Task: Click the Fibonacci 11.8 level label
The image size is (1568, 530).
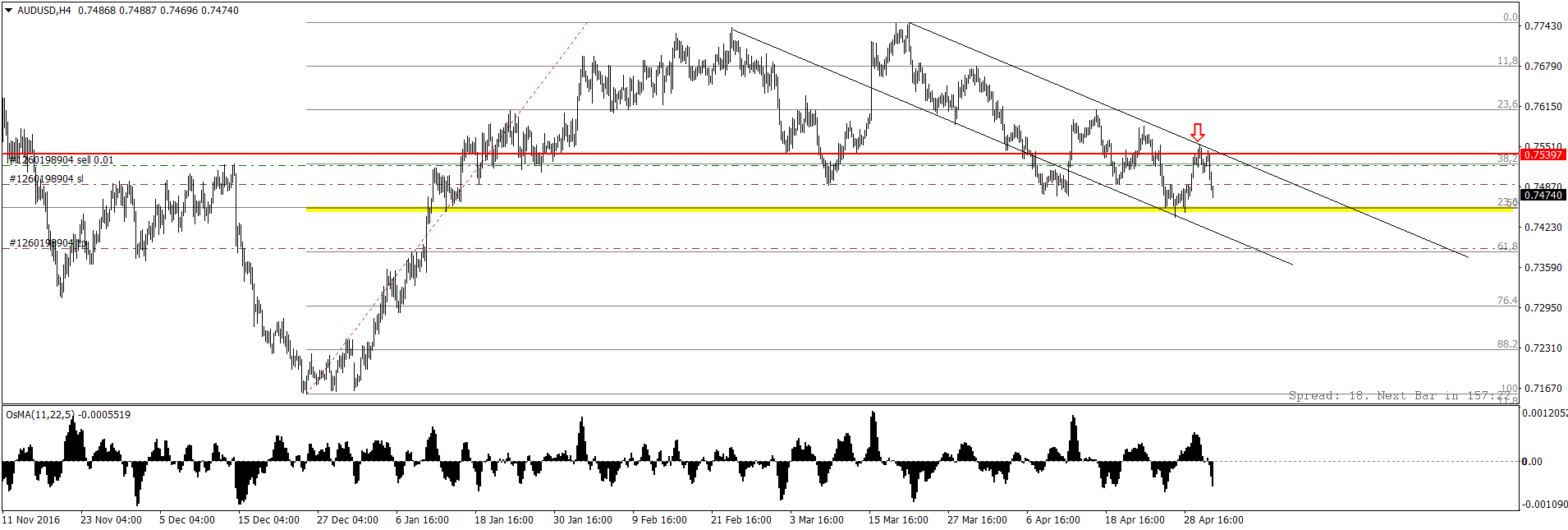Action: coord(1507,61)
